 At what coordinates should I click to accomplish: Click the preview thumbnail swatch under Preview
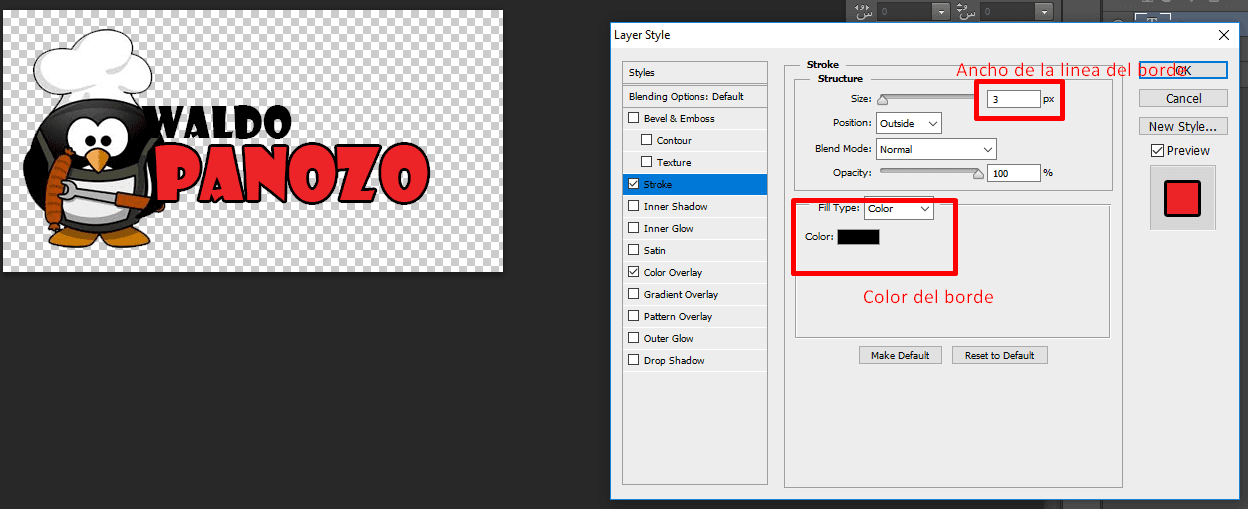1181,198
